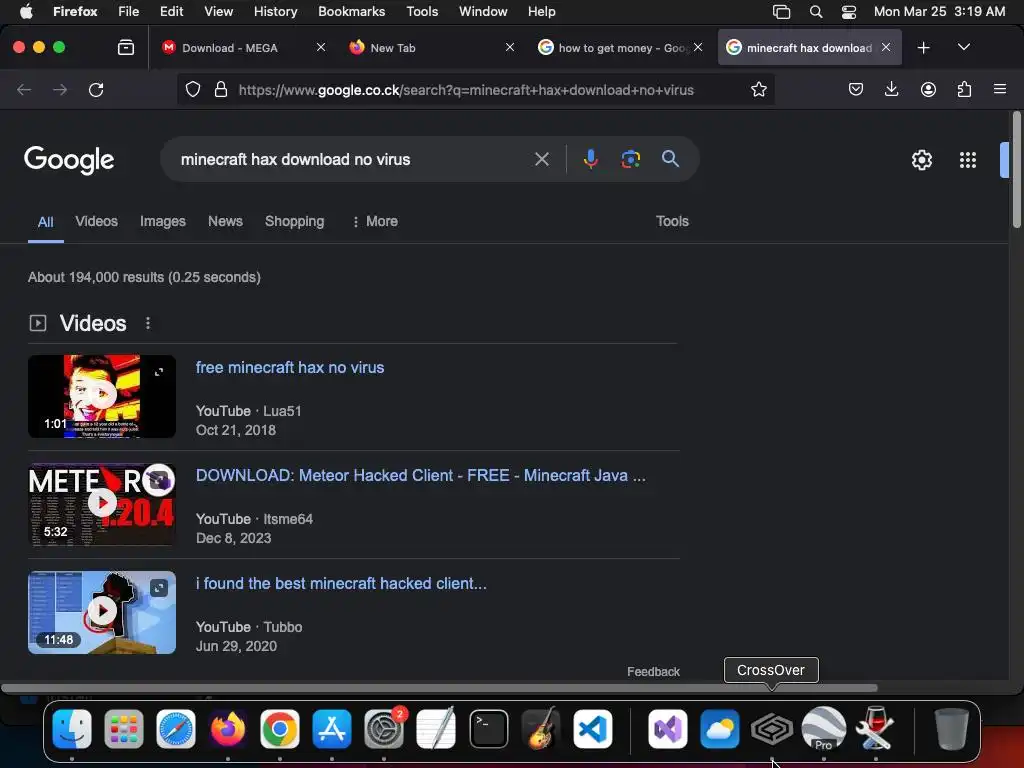Open Safari from the Dock
Screen dimensions: 1024x768
176,729
